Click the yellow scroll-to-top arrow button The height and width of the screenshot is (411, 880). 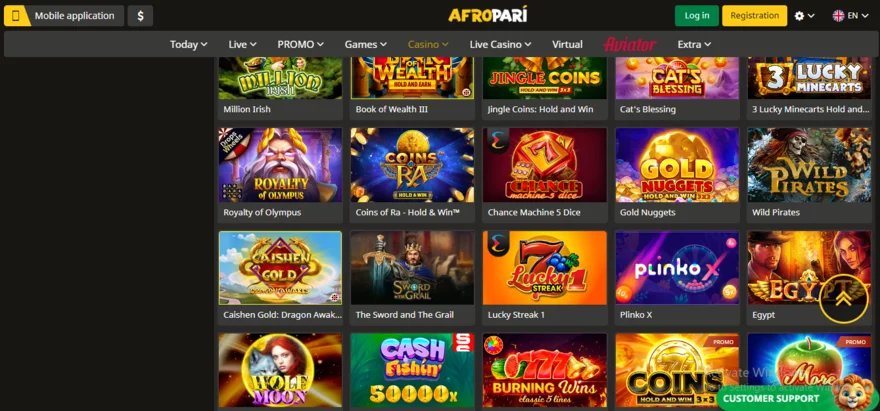(x=844, y=299)
